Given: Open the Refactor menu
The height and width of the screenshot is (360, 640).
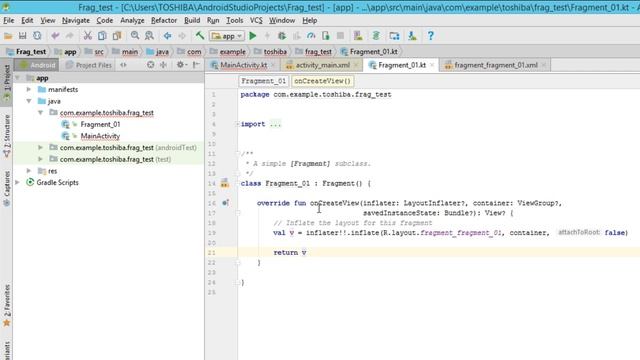Looking at the screenshot, I should [x=164, y=20].
